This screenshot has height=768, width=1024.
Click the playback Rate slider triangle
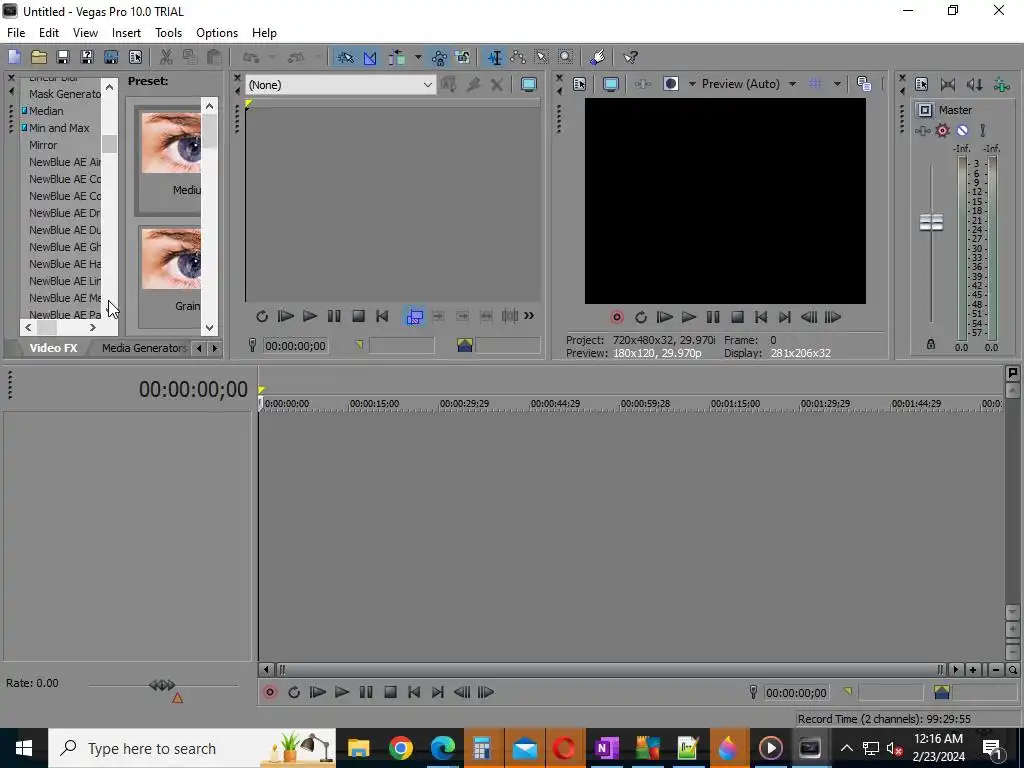(x=177, y=698)
